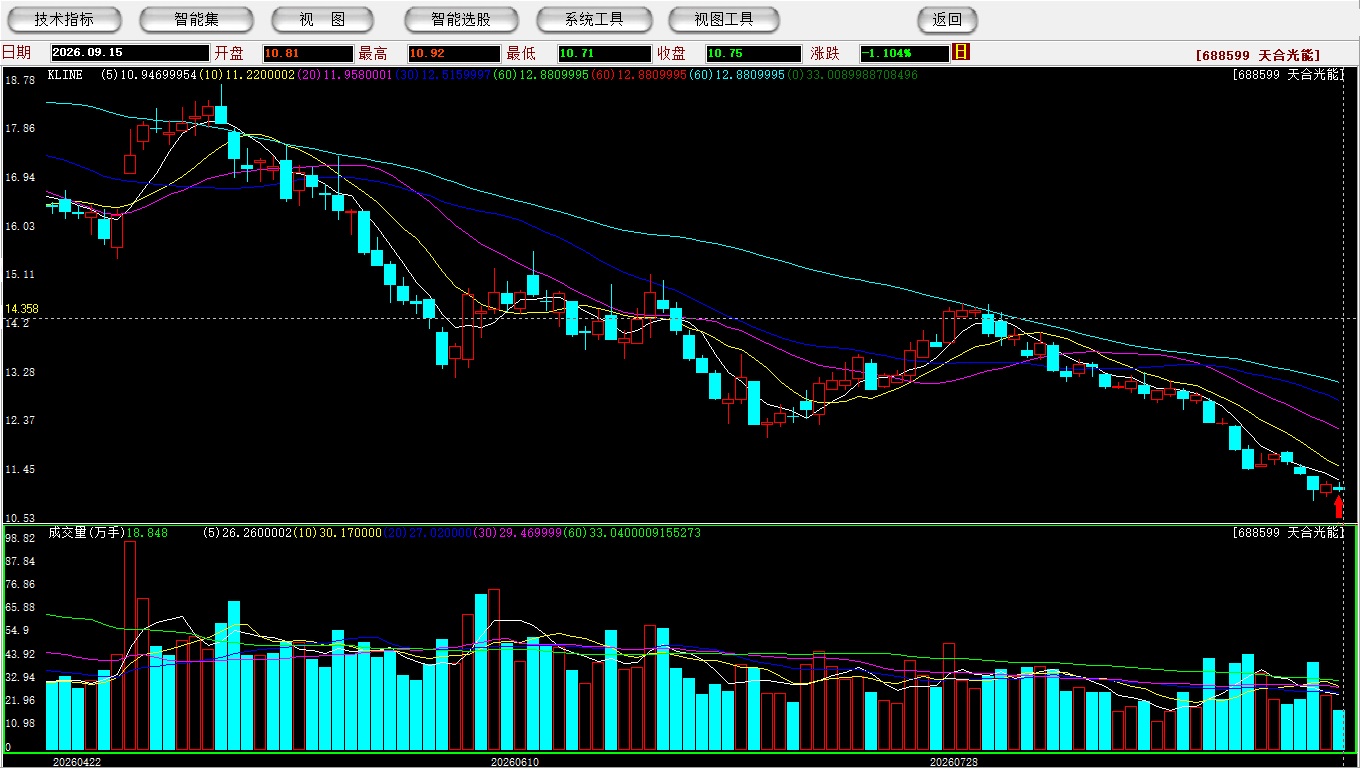The height and width of the screenshot is (768, 1360).
Task: Click the 20260610 date axis label
Action: click(x=515, y=761)
